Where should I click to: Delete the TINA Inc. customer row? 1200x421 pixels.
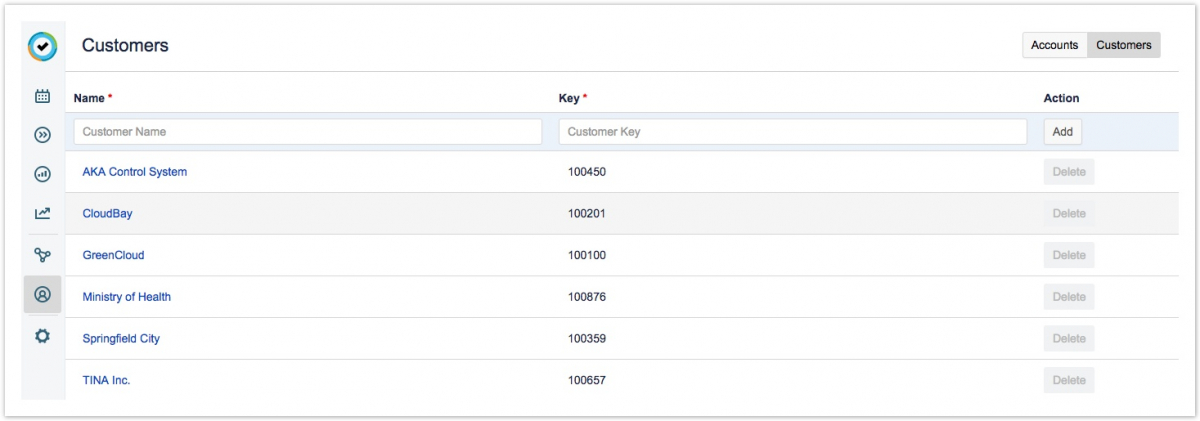pos(1068,380)
